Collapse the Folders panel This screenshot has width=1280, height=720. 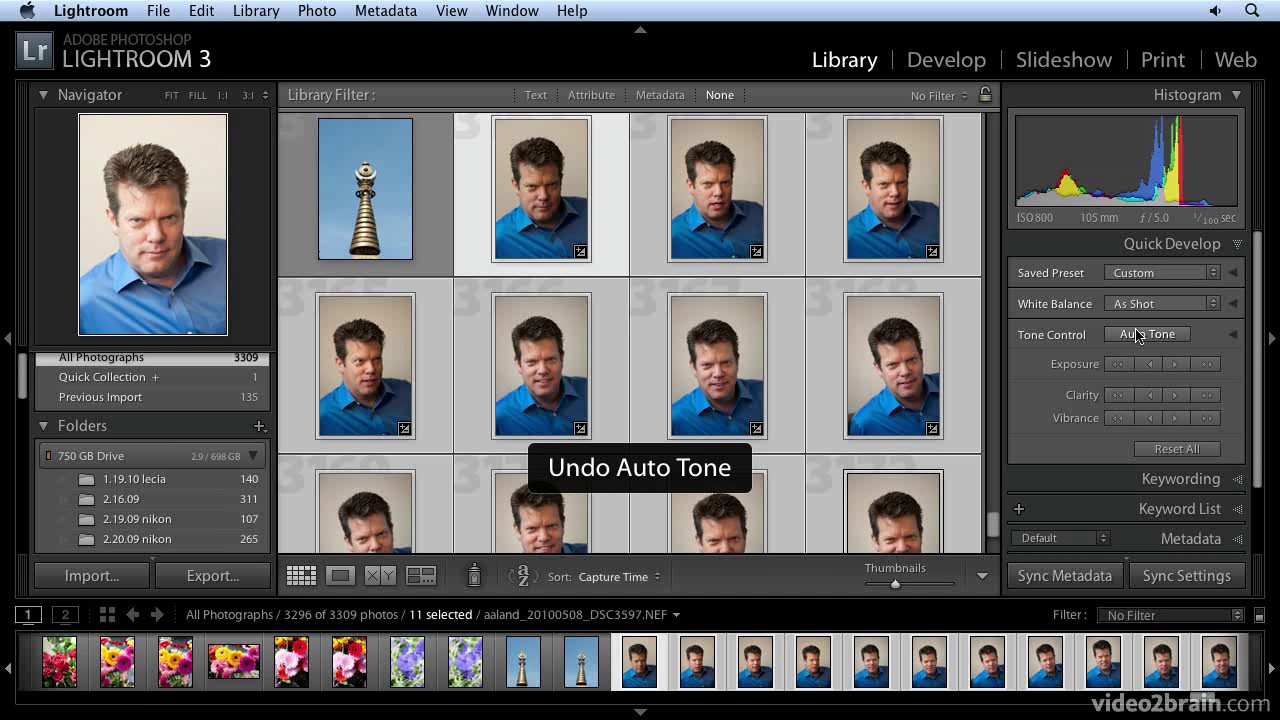click(43, 426)
